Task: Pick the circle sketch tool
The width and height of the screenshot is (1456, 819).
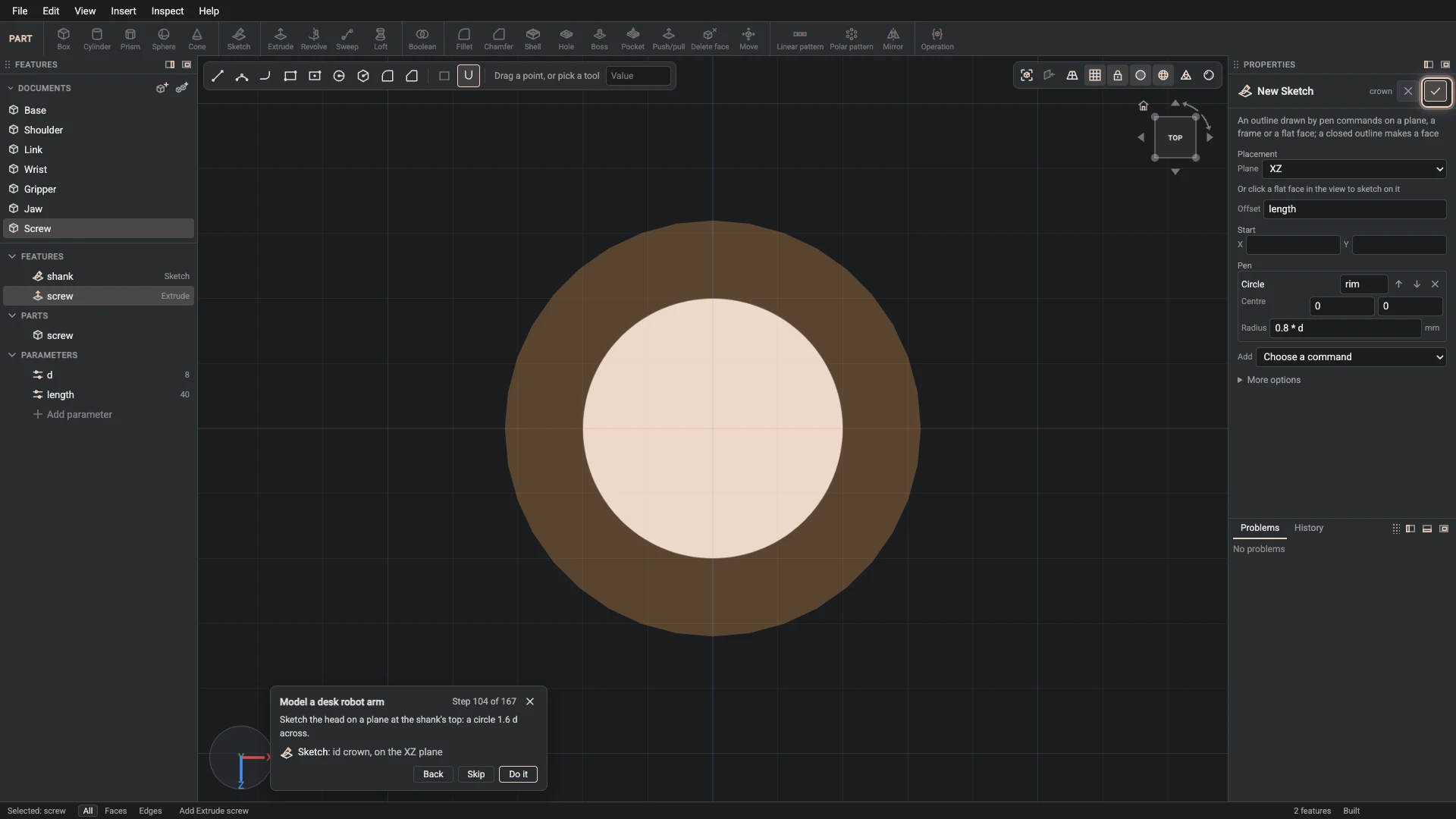Action: pos(339,76)
